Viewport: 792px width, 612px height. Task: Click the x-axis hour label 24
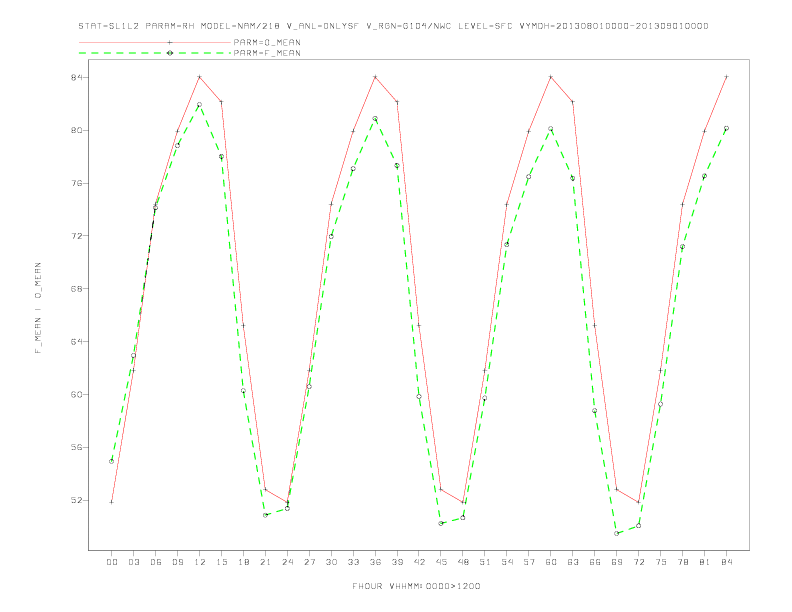(287, 562)
